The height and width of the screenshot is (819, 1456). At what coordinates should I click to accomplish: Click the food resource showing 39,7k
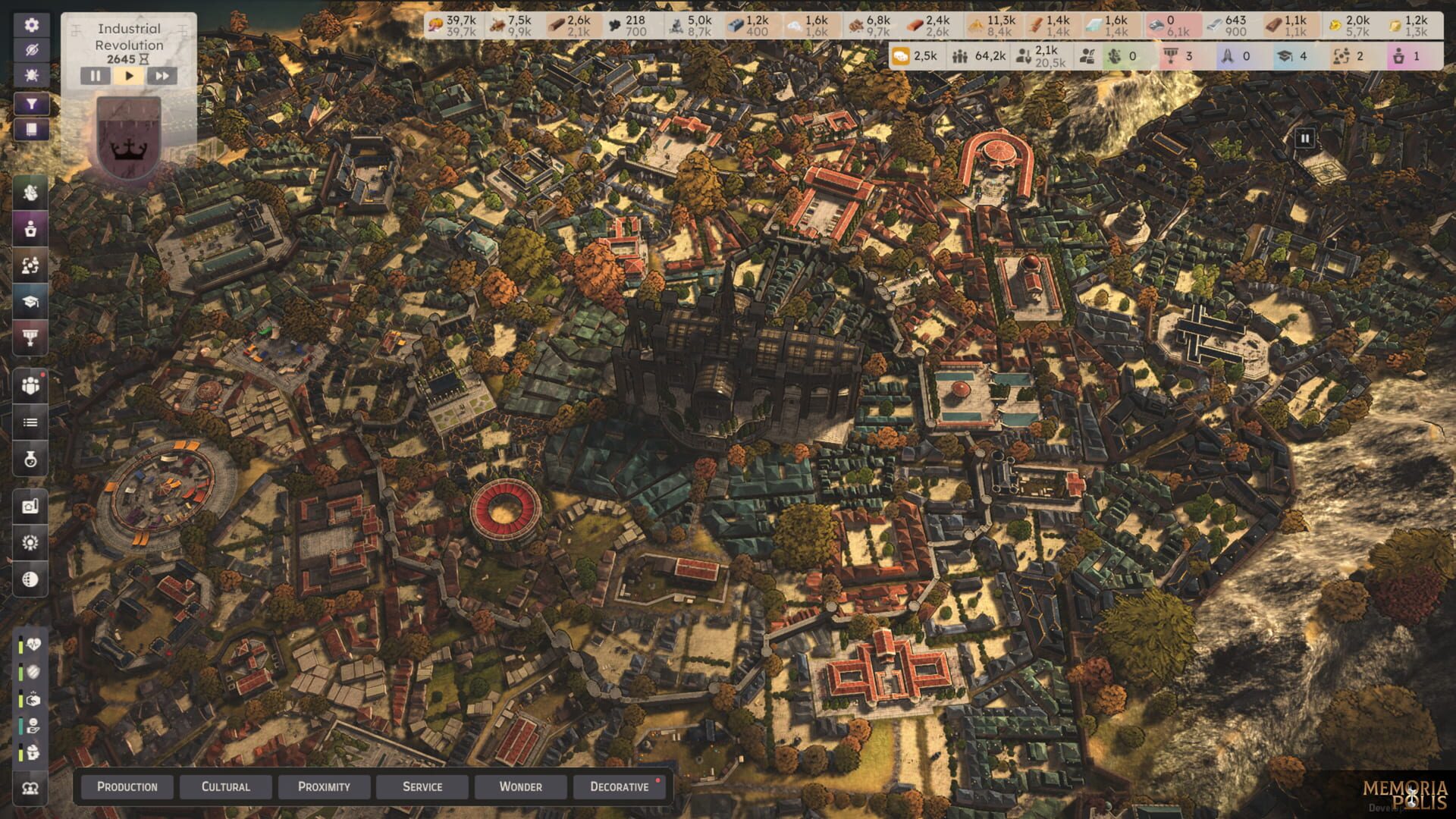tap(453, 26)
